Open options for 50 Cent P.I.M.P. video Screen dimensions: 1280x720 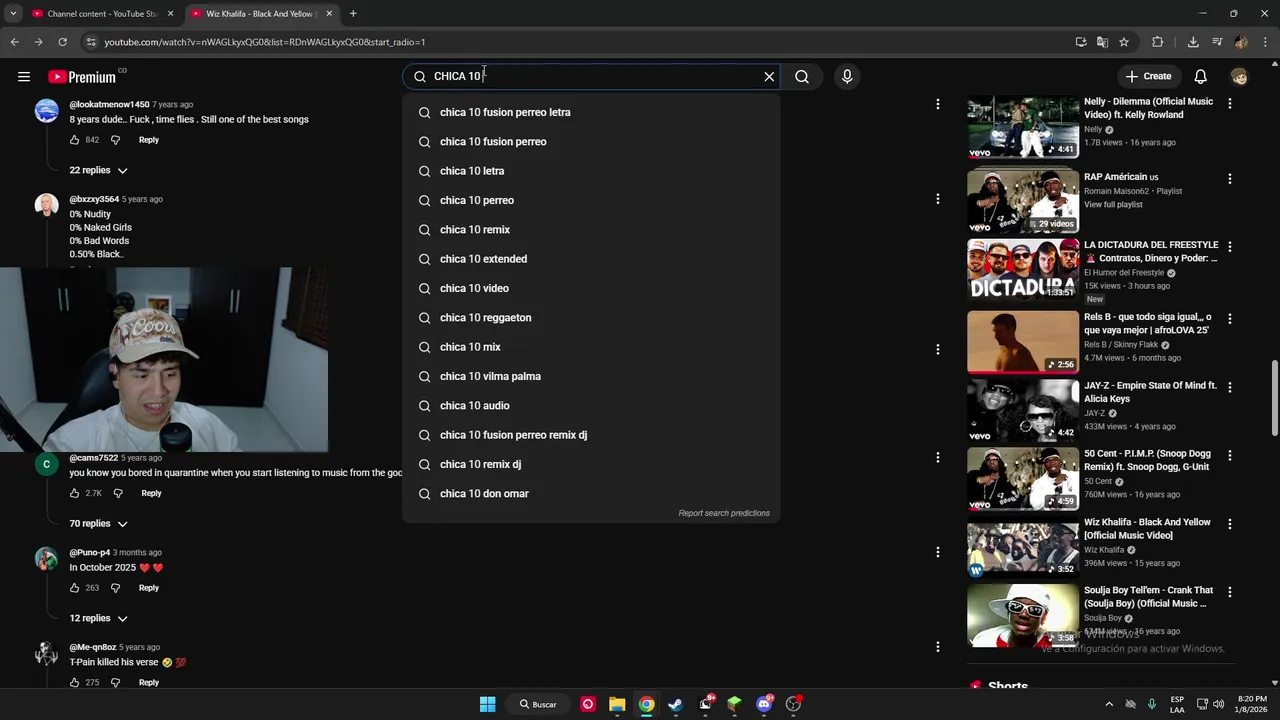click(x=1230, y=455)
